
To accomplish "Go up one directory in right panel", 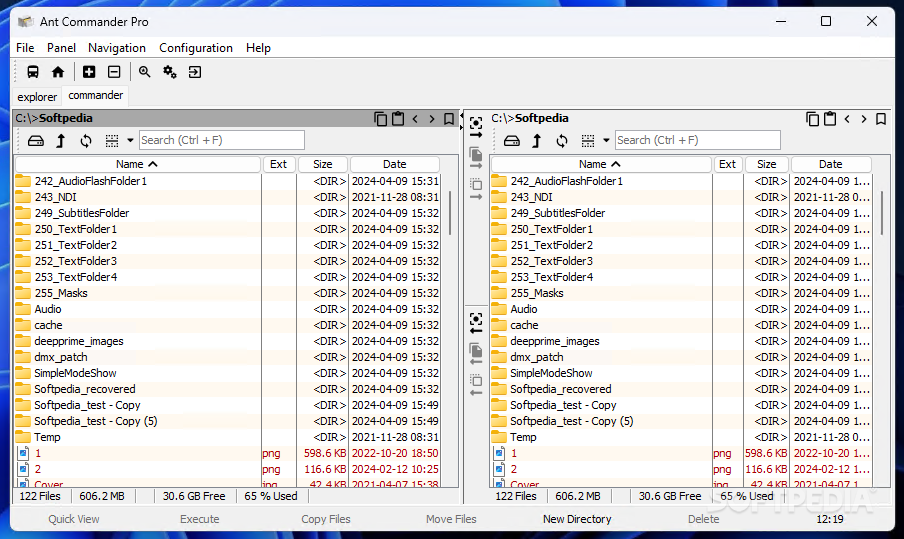I will [537, 141].
